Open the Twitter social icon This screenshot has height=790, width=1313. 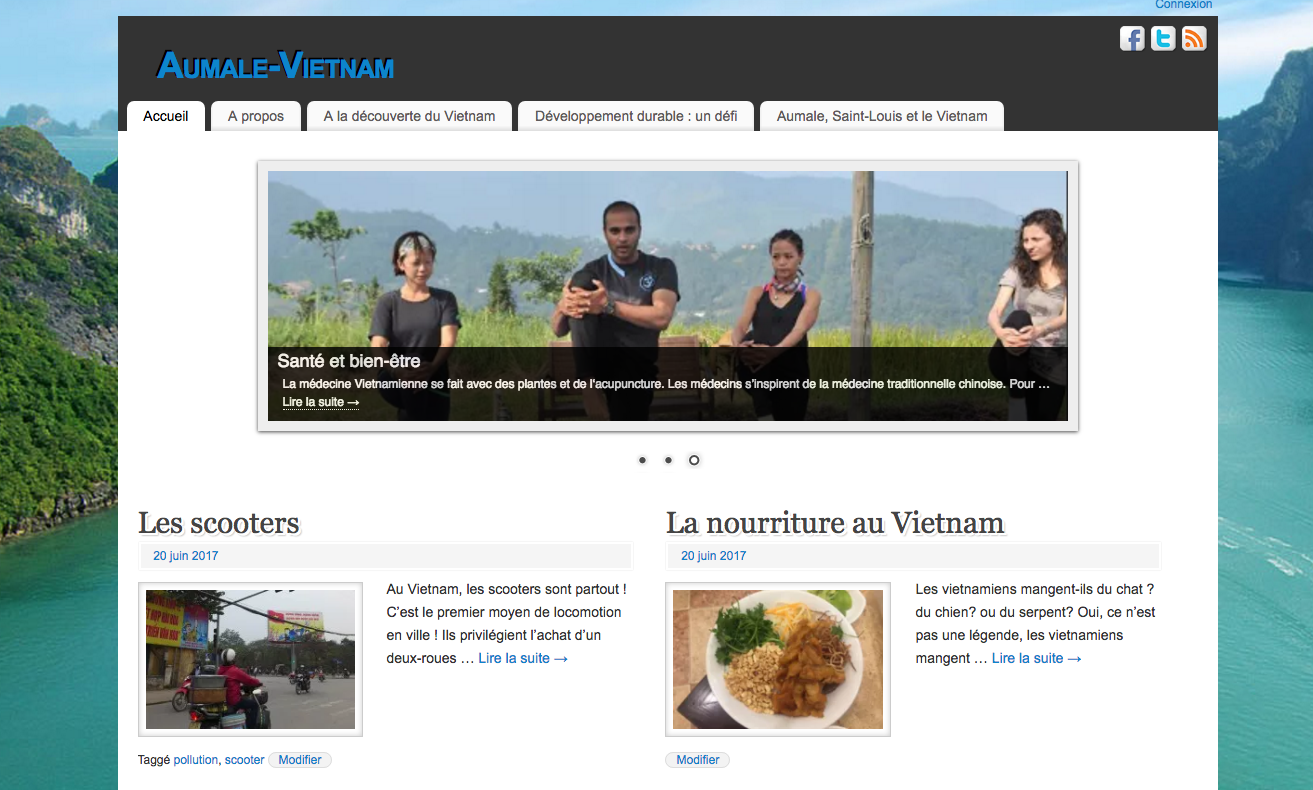(1163, 39)
